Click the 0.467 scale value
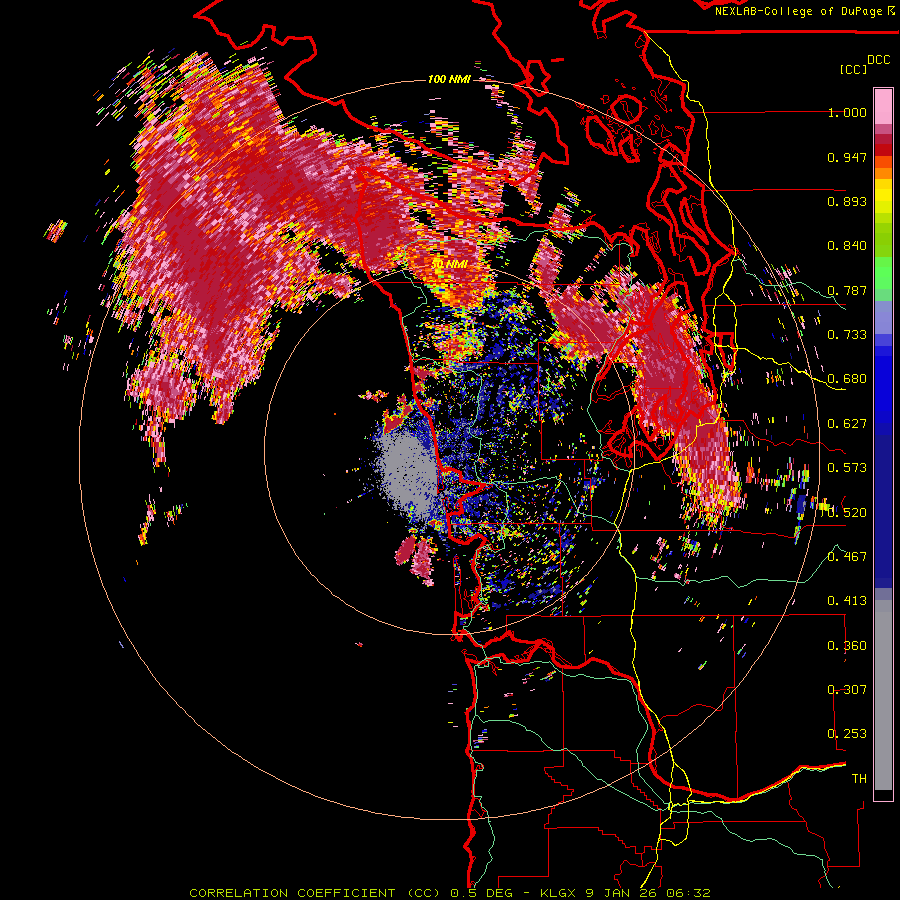 click(847, 556)
